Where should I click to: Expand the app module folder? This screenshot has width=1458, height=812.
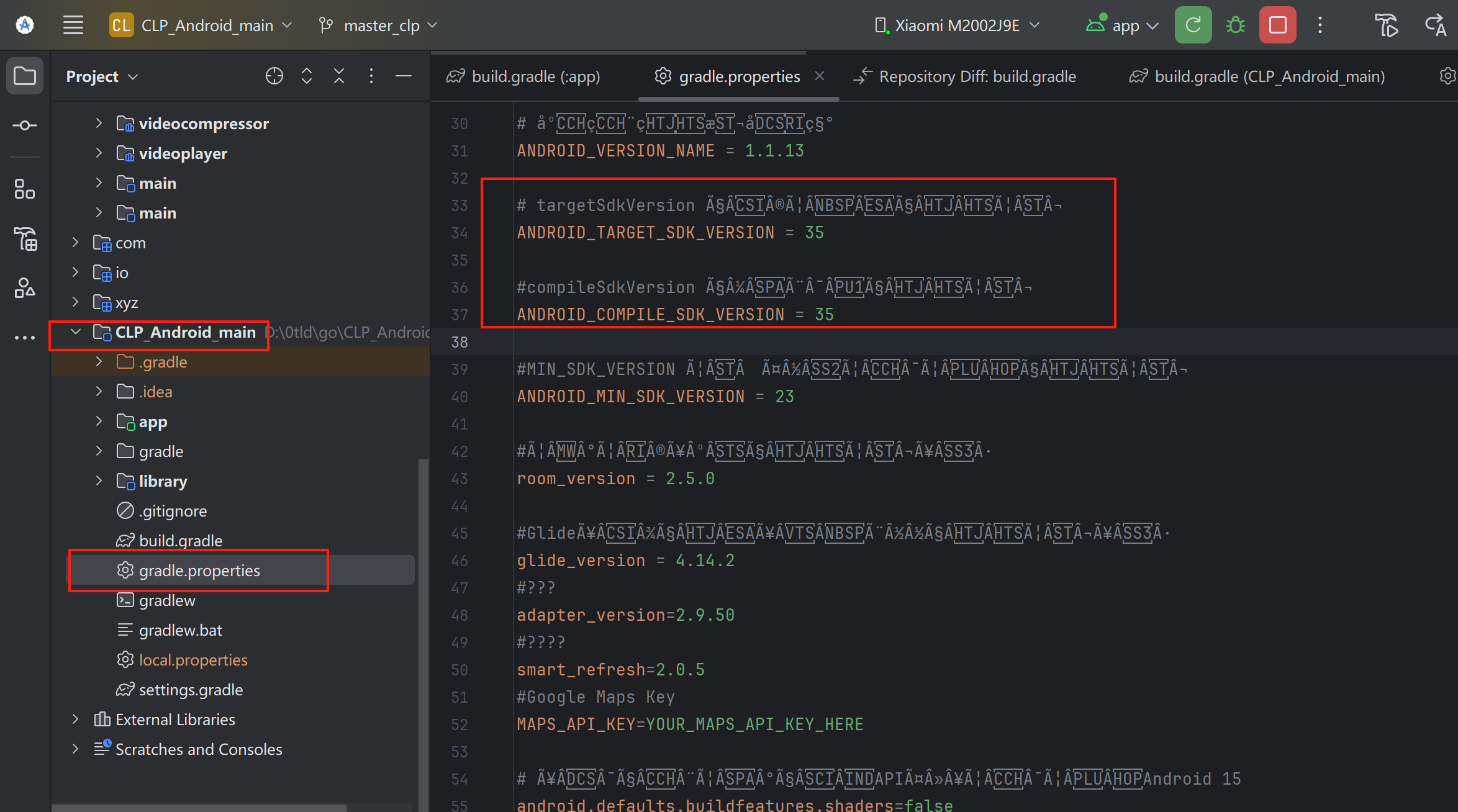point(99,421)
